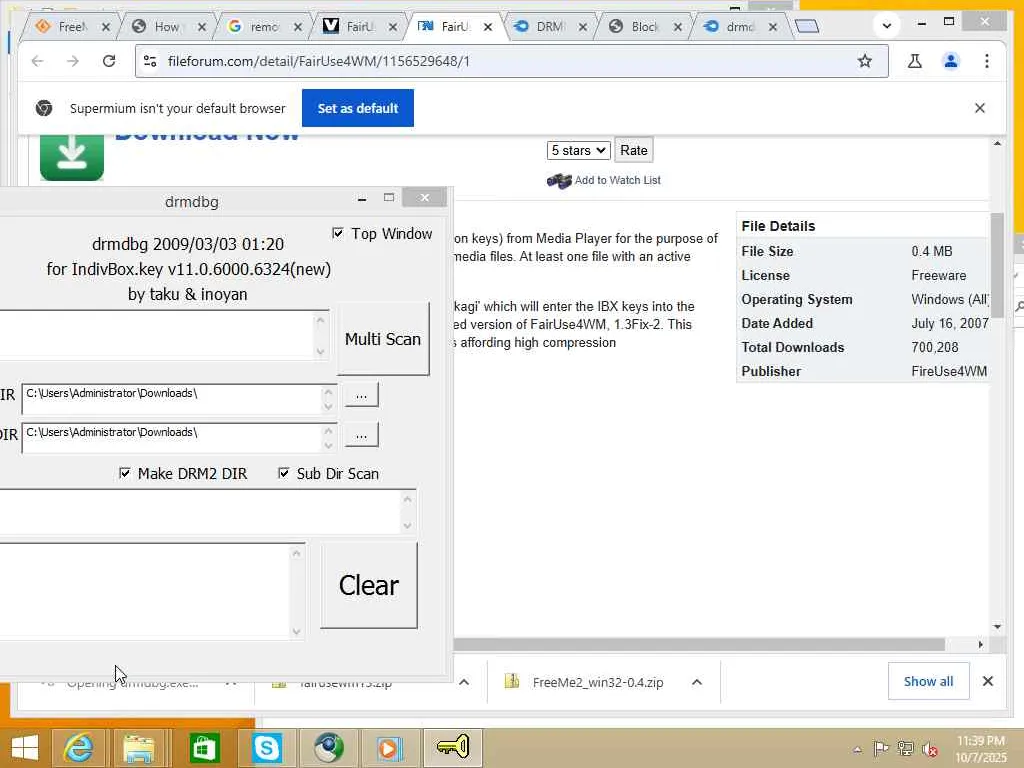Viewport: 1024px width, 768px height.
Task: Open the browser profile avatar icon
Action: coord(951,61)
